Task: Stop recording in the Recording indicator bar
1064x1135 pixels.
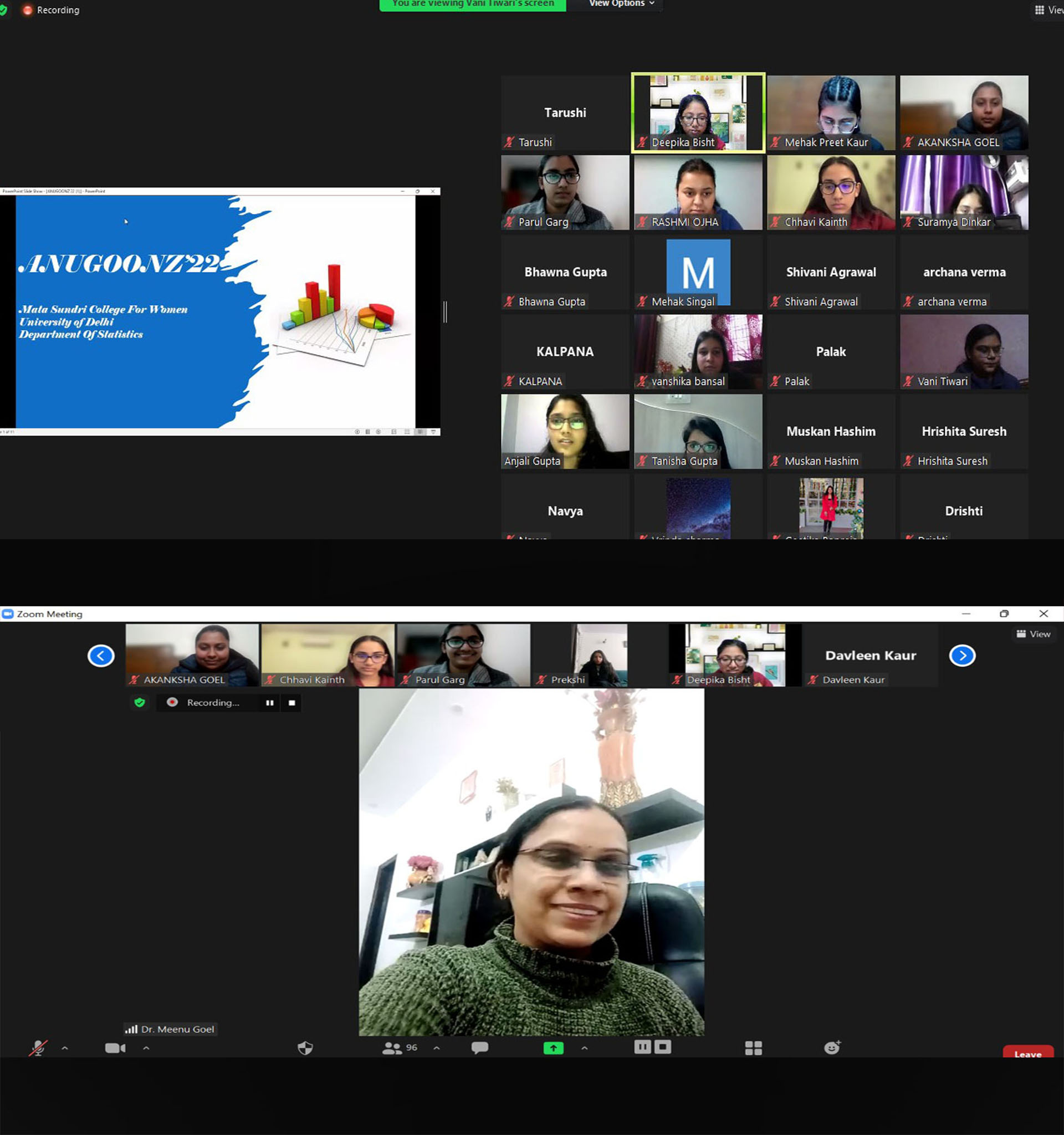Action: 291,702
